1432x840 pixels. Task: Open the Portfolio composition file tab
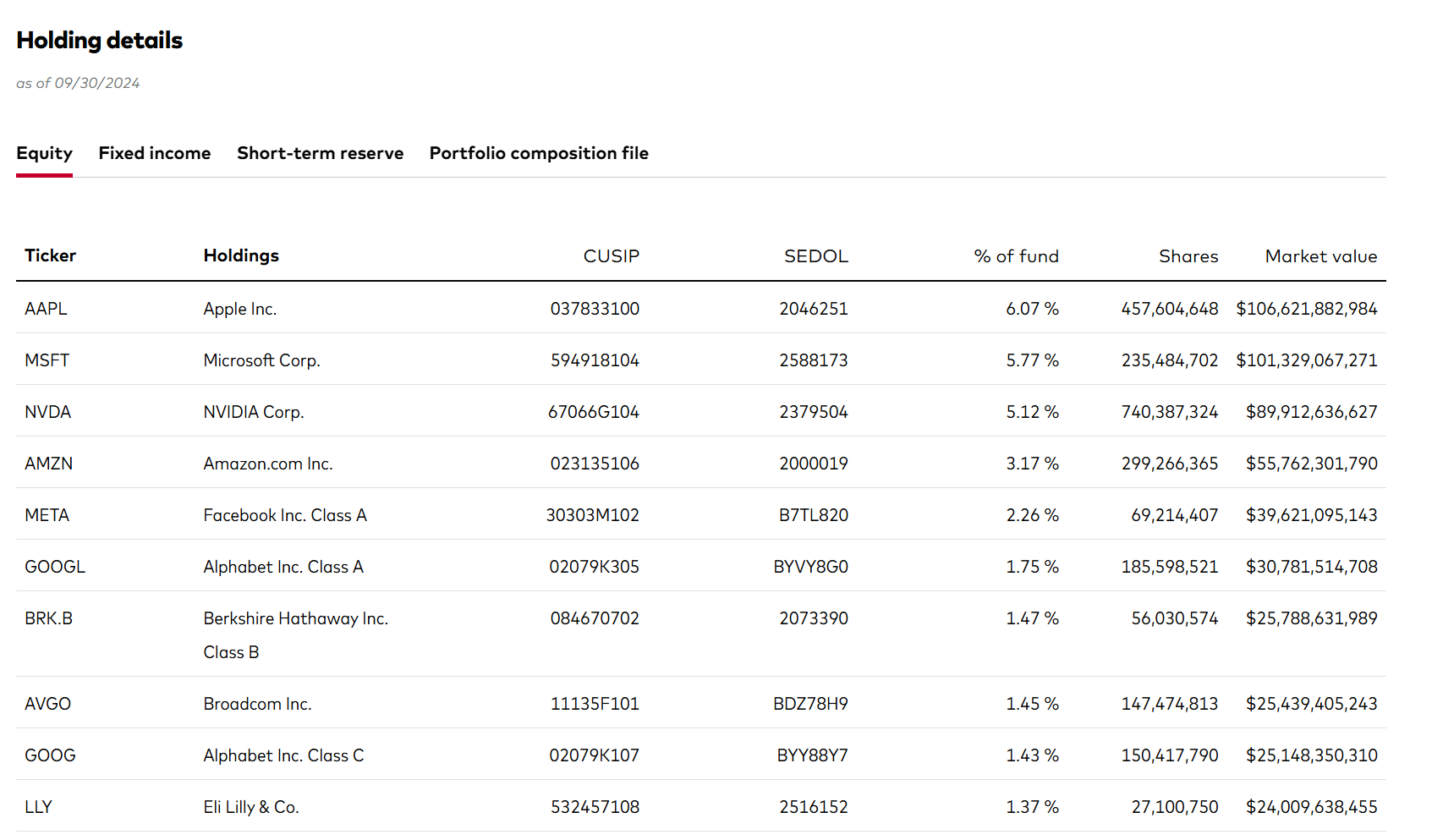pos(539,153)
